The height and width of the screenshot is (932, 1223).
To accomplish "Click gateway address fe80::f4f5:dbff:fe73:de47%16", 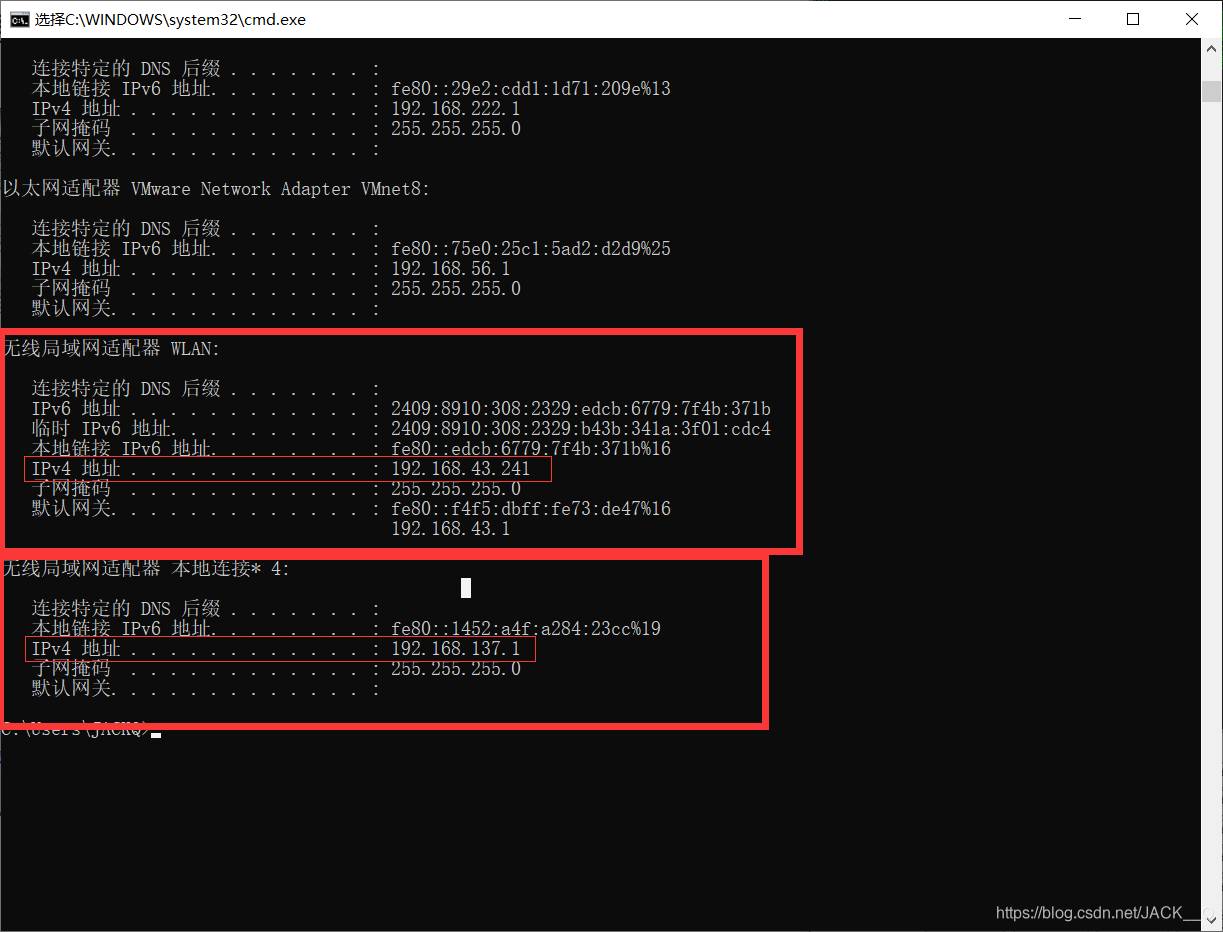I will click(531, 509).
